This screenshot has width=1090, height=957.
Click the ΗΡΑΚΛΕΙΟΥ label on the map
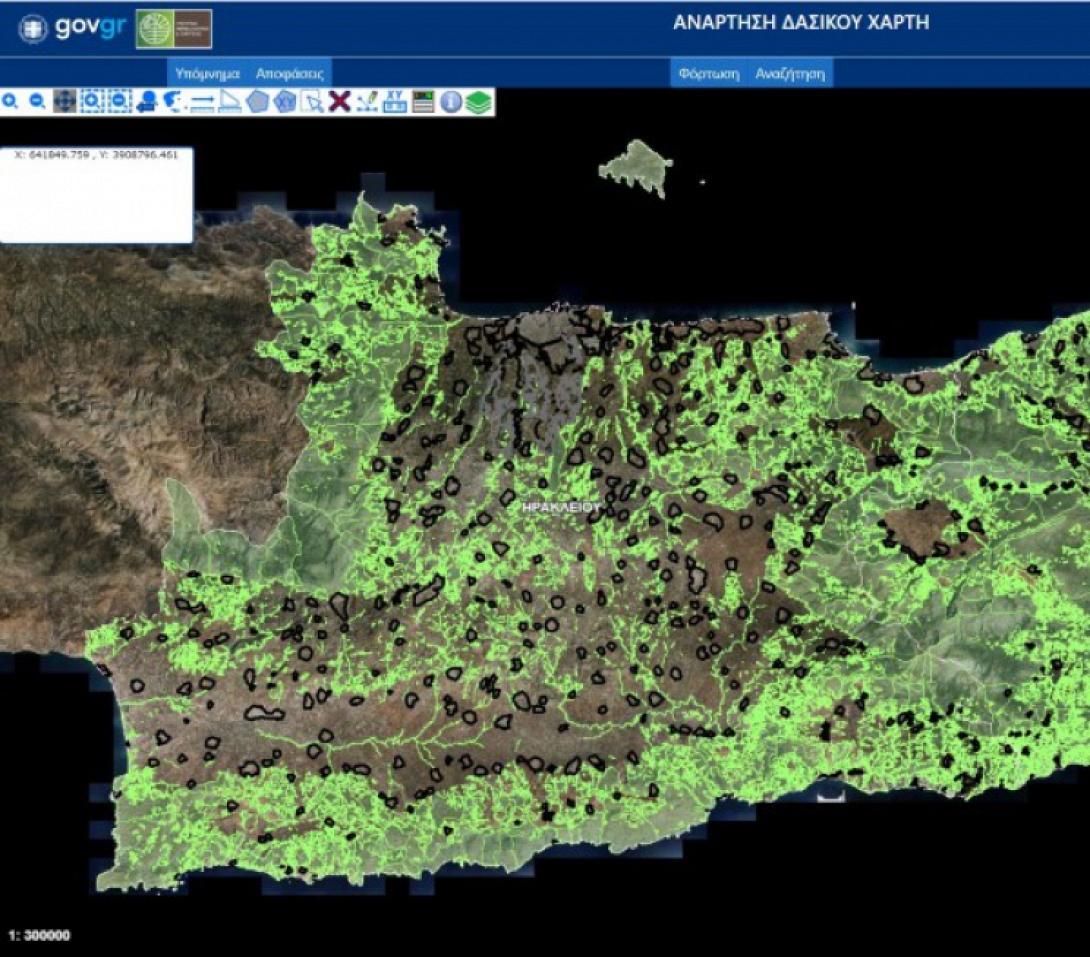pyautogui.click(x=562, y=507)
